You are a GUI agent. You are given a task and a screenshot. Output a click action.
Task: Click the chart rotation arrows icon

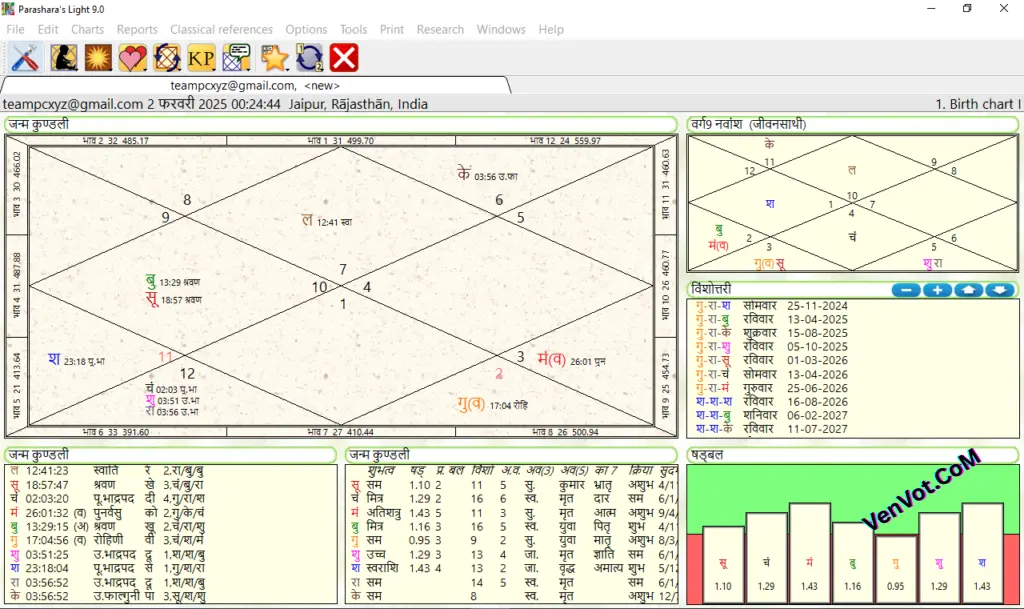coord(167,58)
